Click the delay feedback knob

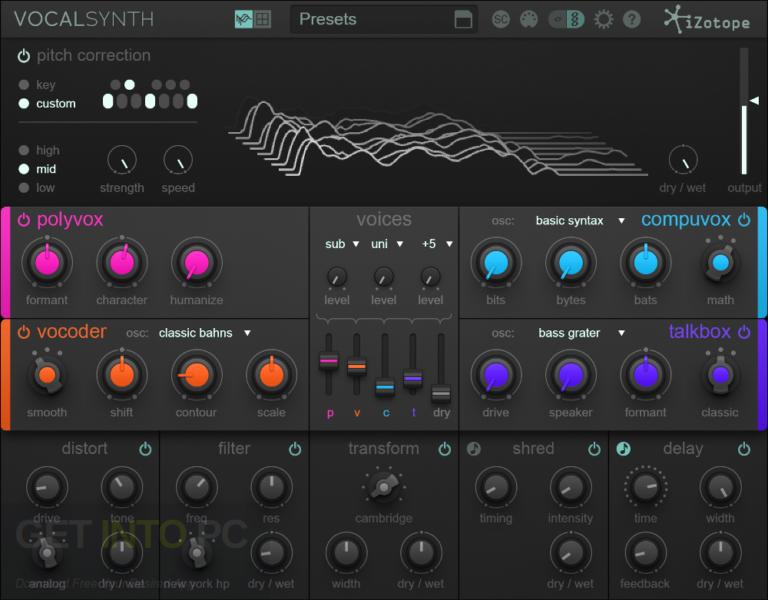point(646,553)
